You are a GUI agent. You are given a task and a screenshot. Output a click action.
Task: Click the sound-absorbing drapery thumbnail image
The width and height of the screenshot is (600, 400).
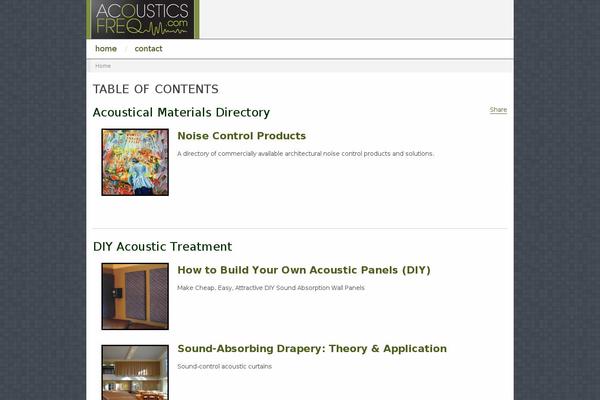coord(135,372)
